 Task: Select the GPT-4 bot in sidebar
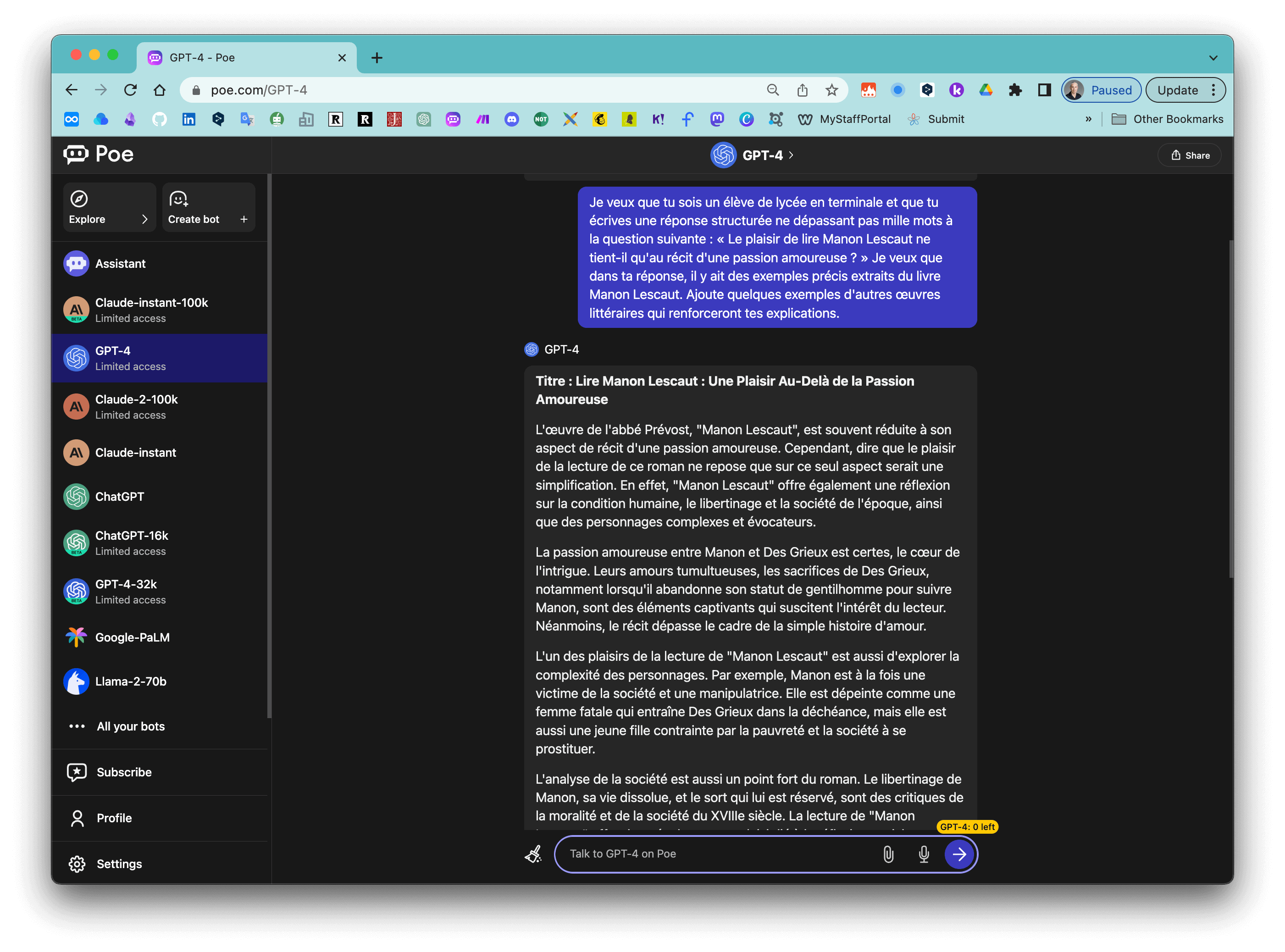(160, 359)
